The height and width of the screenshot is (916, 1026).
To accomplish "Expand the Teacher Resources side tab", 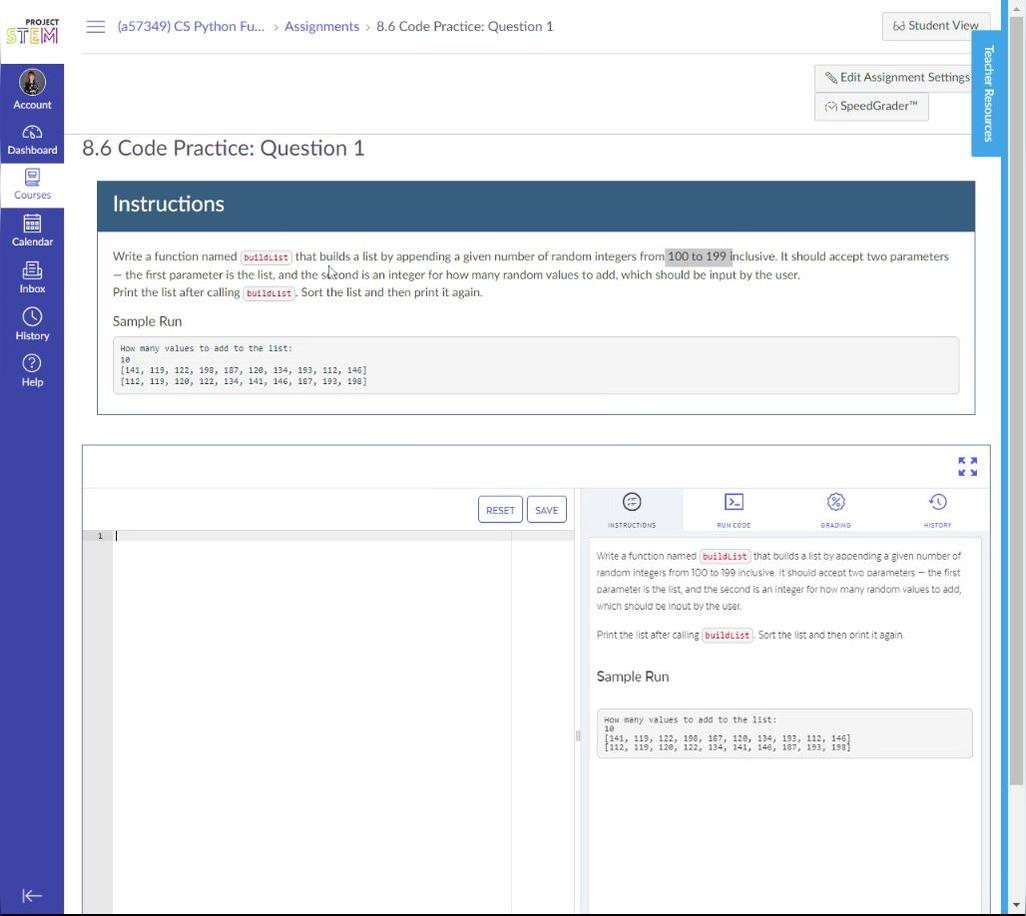I will [988, 93].
